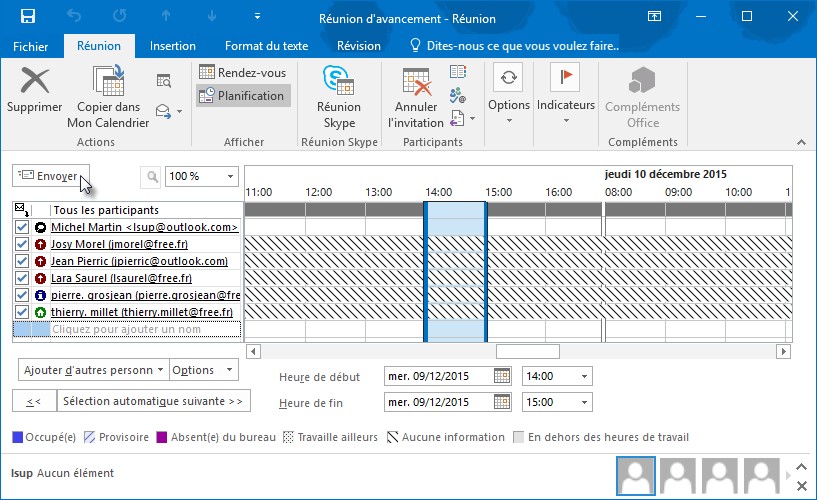Viewport: 817px width, 500px height.
Task: Switch to the Insertion tab
Action: coord(172,46)
